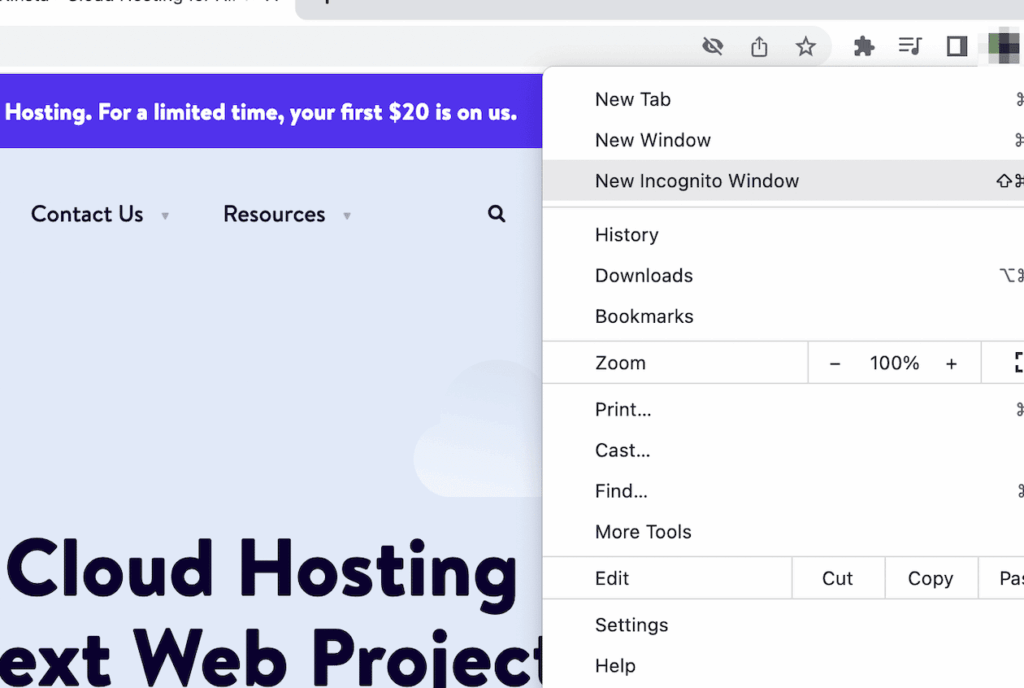Click the profile avatar in toolbar
Image resolution: width=1024 pixels, height=688 pixels.
click(x=1002, y=46)
